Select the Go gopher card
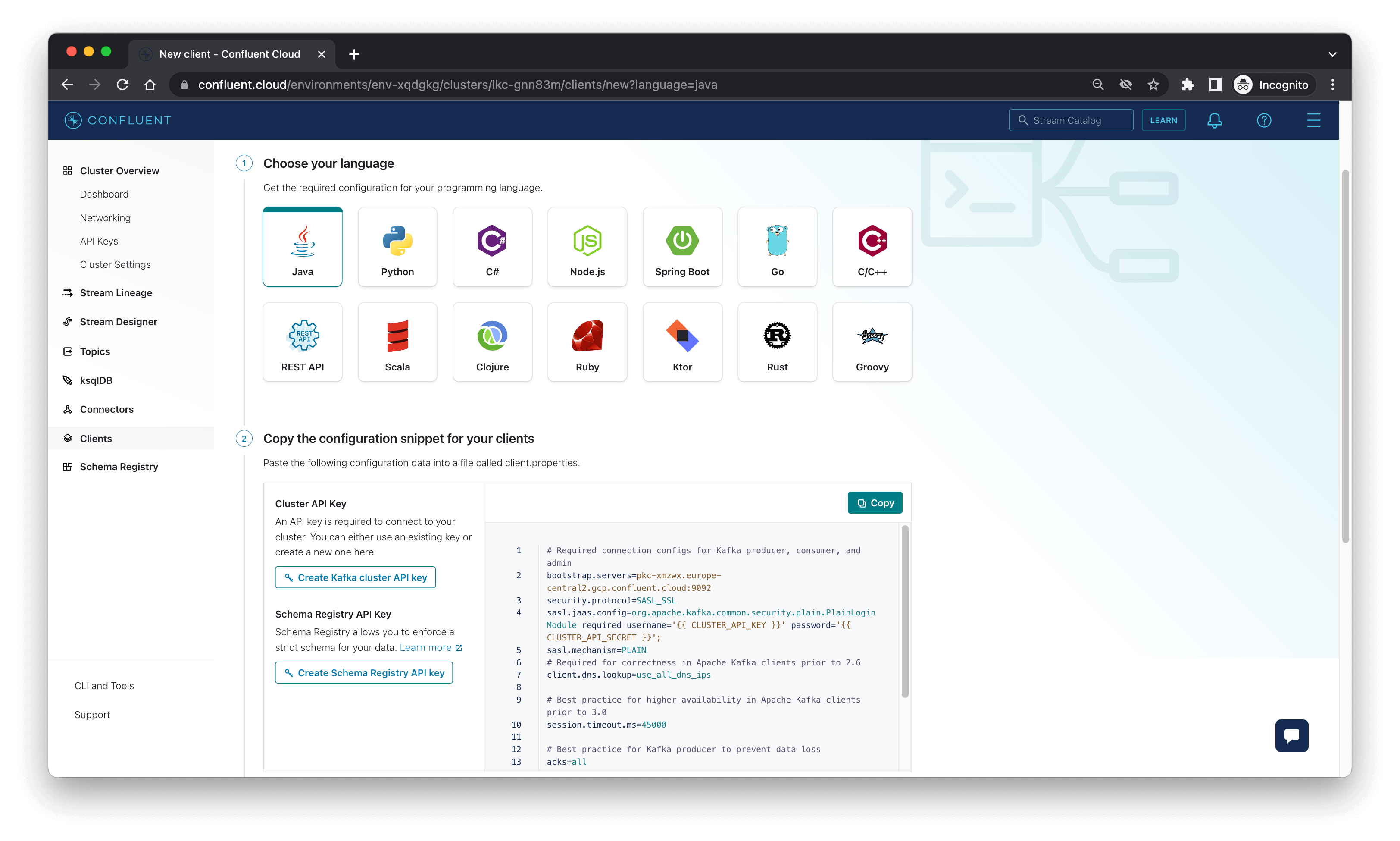Screen dimensions: 1400x841 [777, 247]
